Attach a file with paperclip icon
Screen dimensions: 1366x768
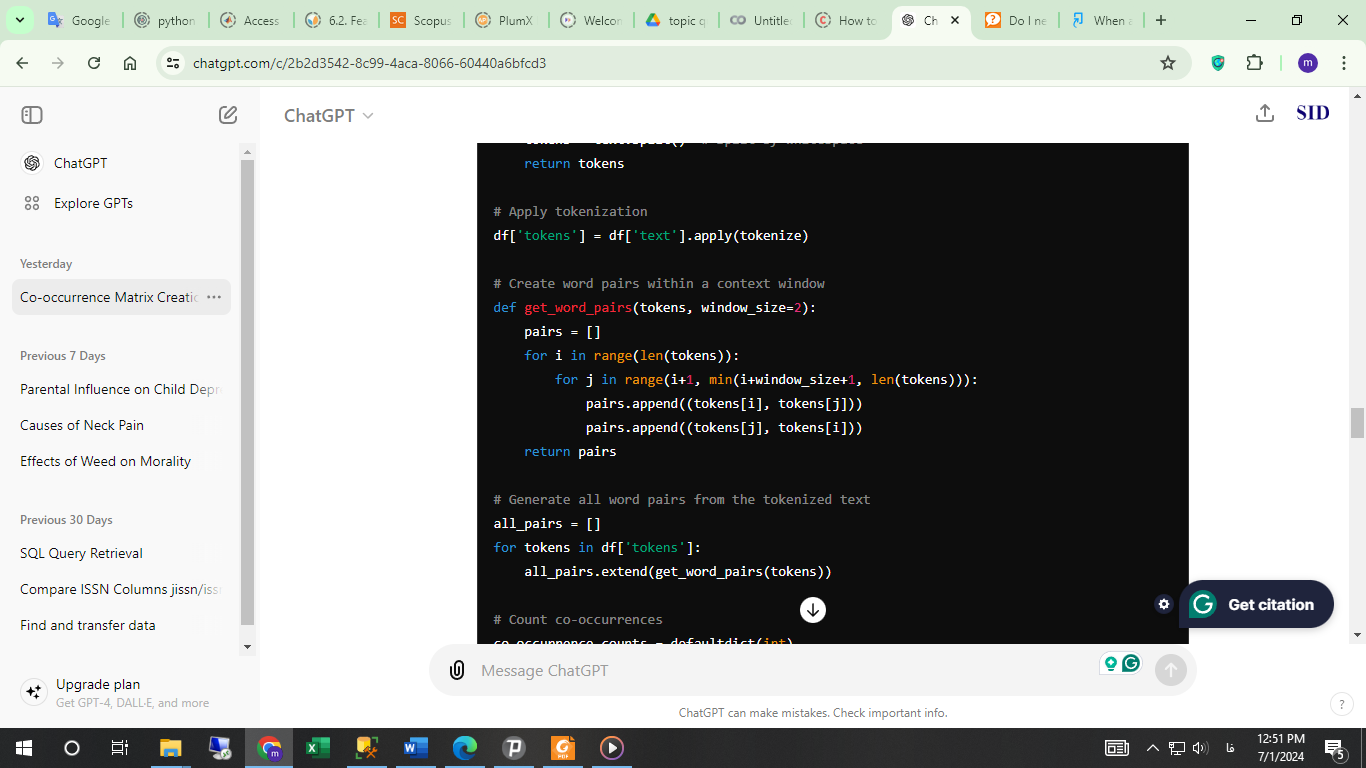457,670
